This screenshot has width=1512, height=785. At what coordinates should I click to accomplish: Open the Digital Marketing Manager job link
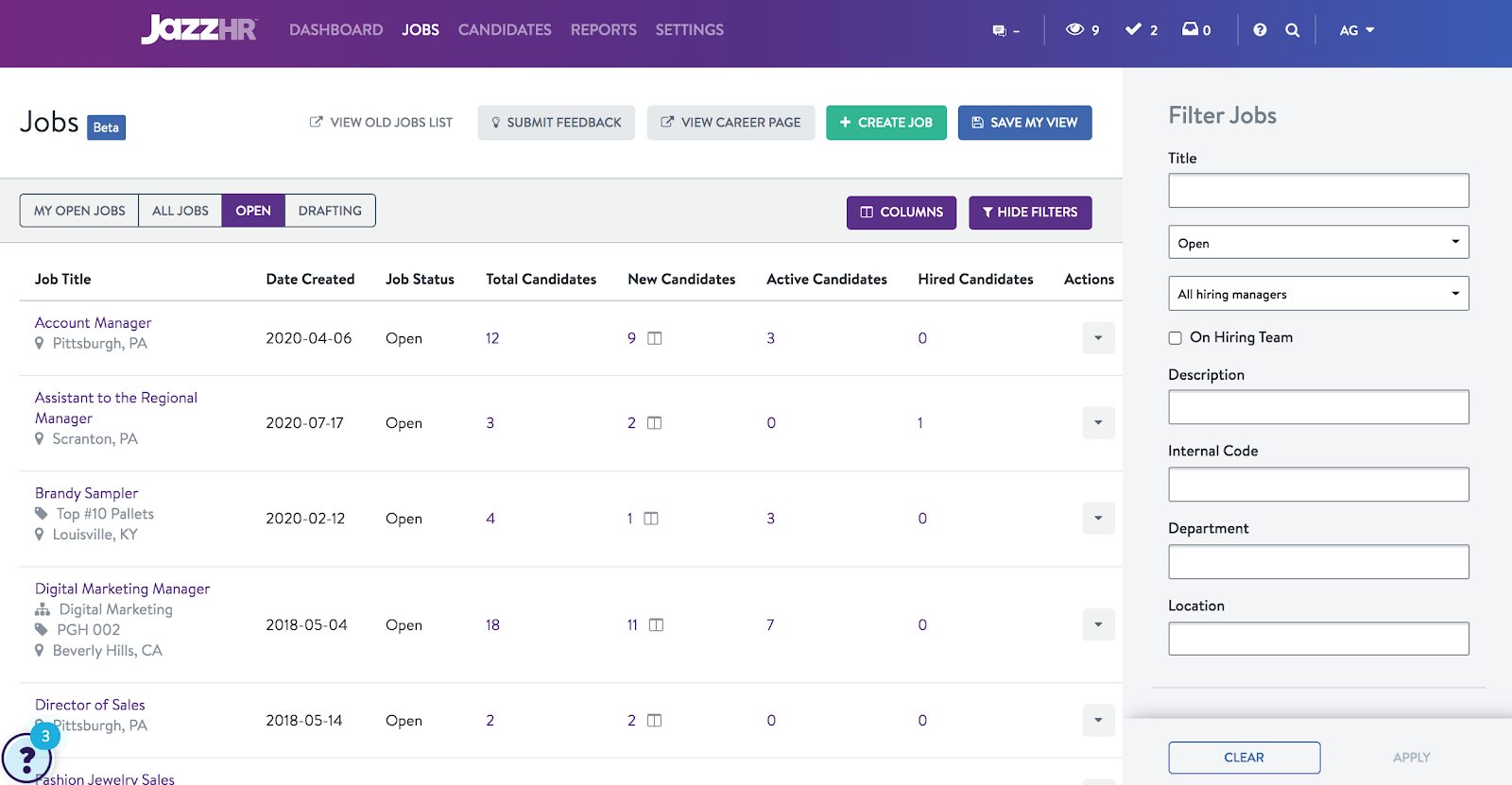(x=122, y=589)
